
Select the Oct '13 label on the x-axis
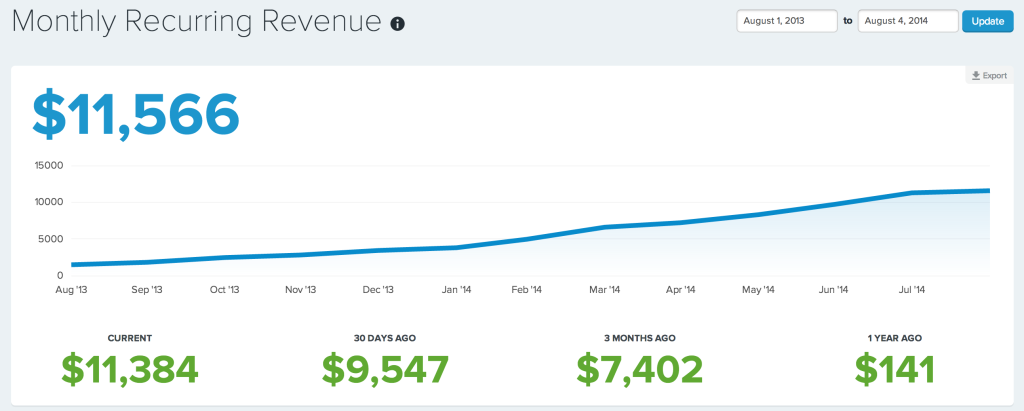tap(224, 290)
